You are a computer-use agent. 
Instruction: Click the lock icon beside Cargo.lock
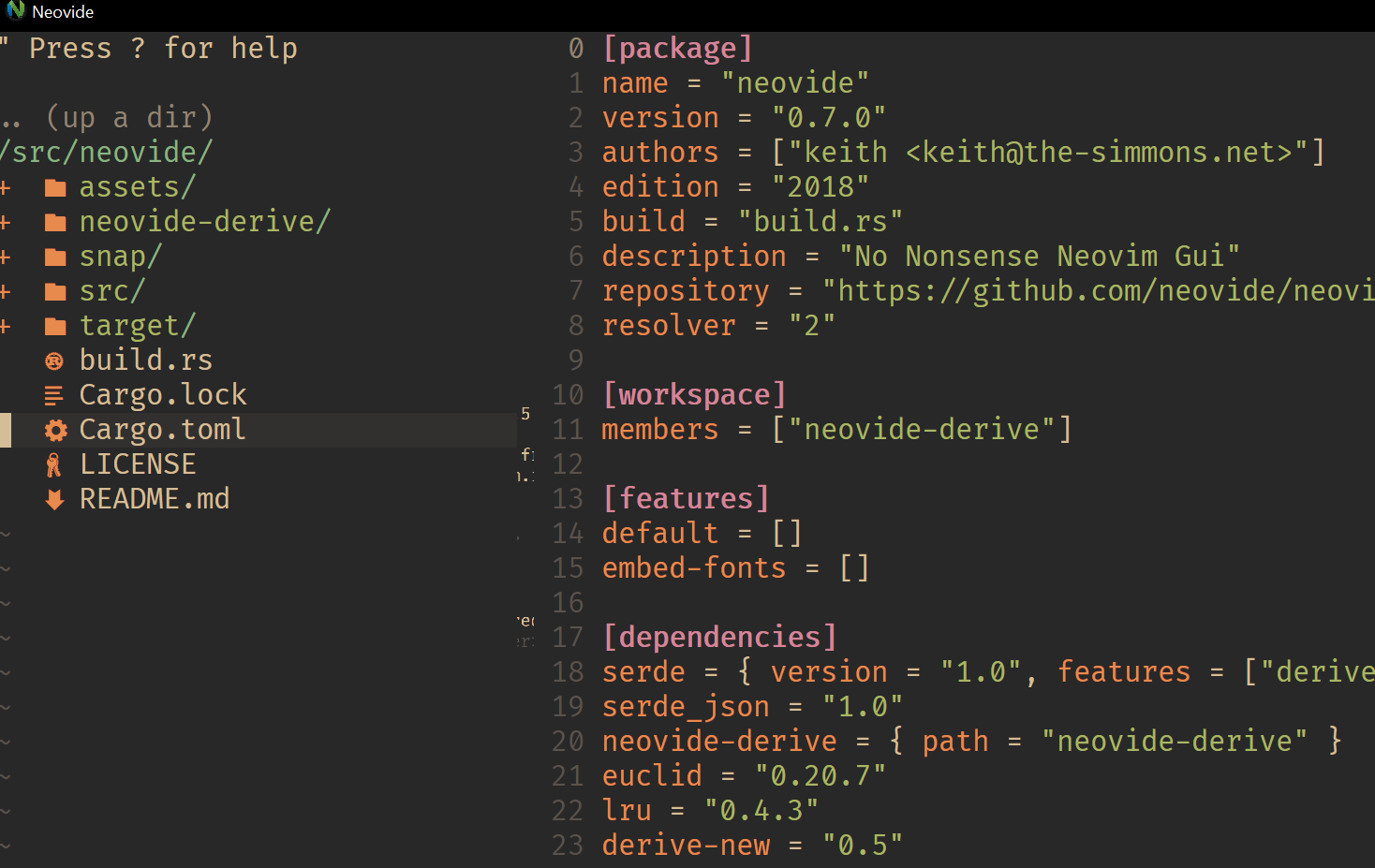click(x=54, y=394)
